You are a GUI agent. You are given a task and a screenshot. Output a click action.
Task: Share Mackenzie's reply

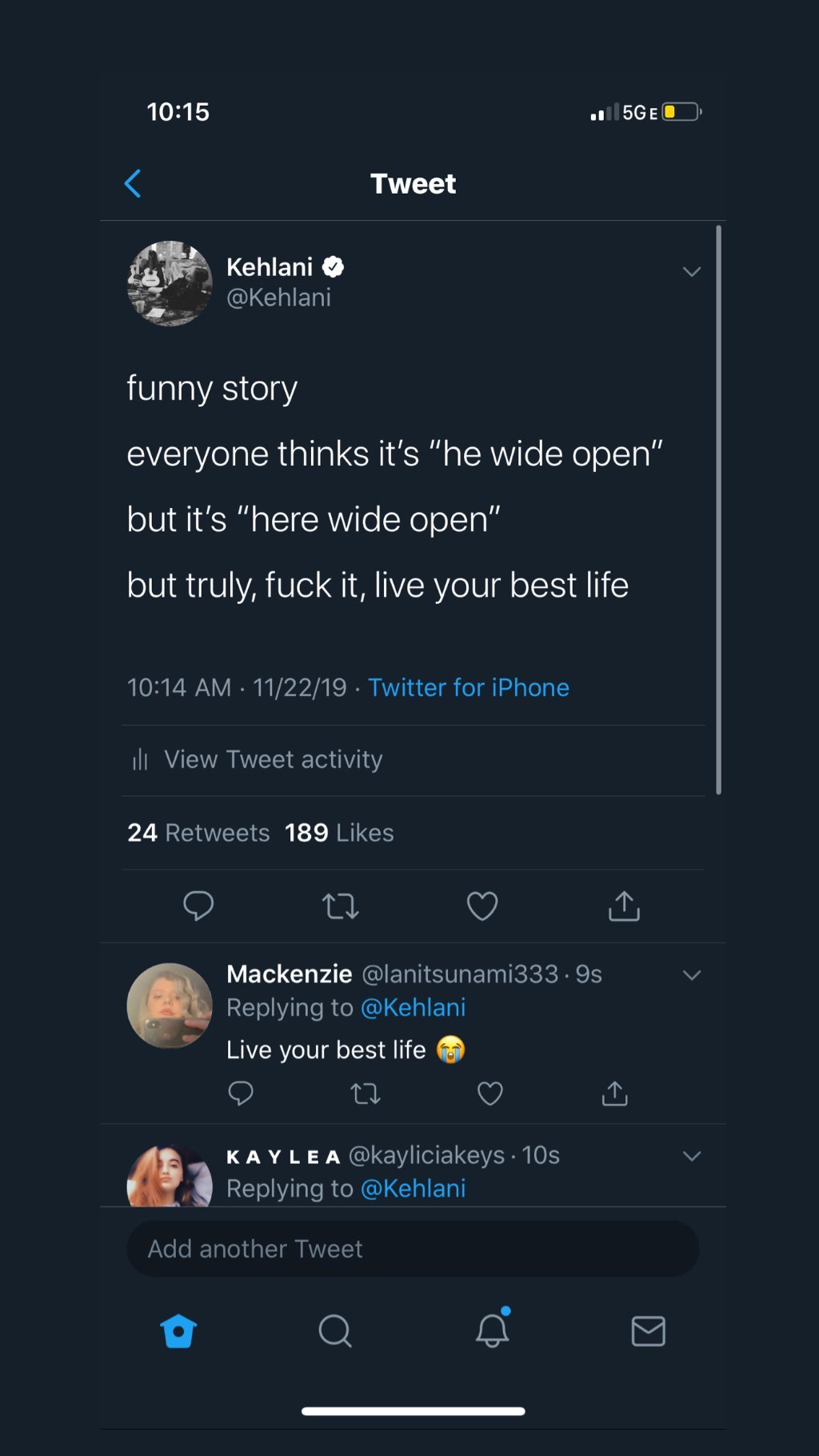pos(614,1093)
